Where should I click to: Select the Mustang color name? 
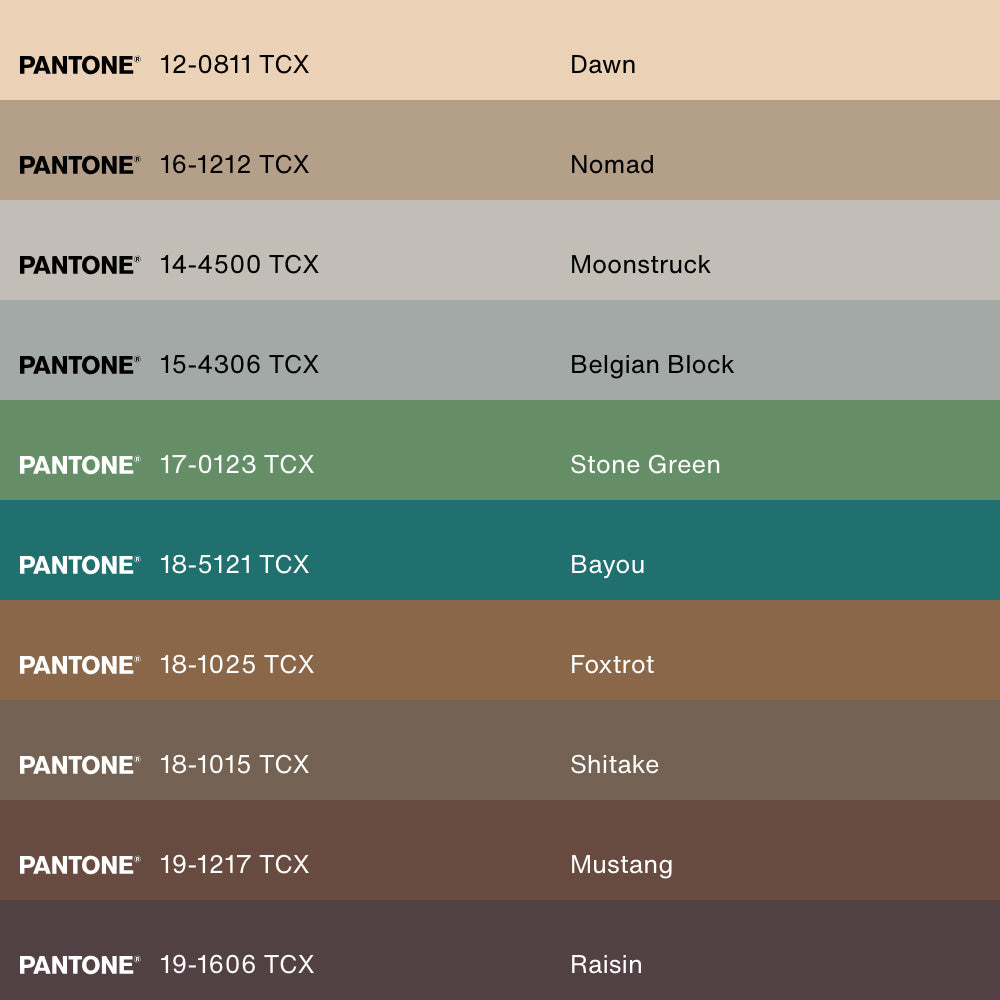pyautogui.click(x=621, y=865)
